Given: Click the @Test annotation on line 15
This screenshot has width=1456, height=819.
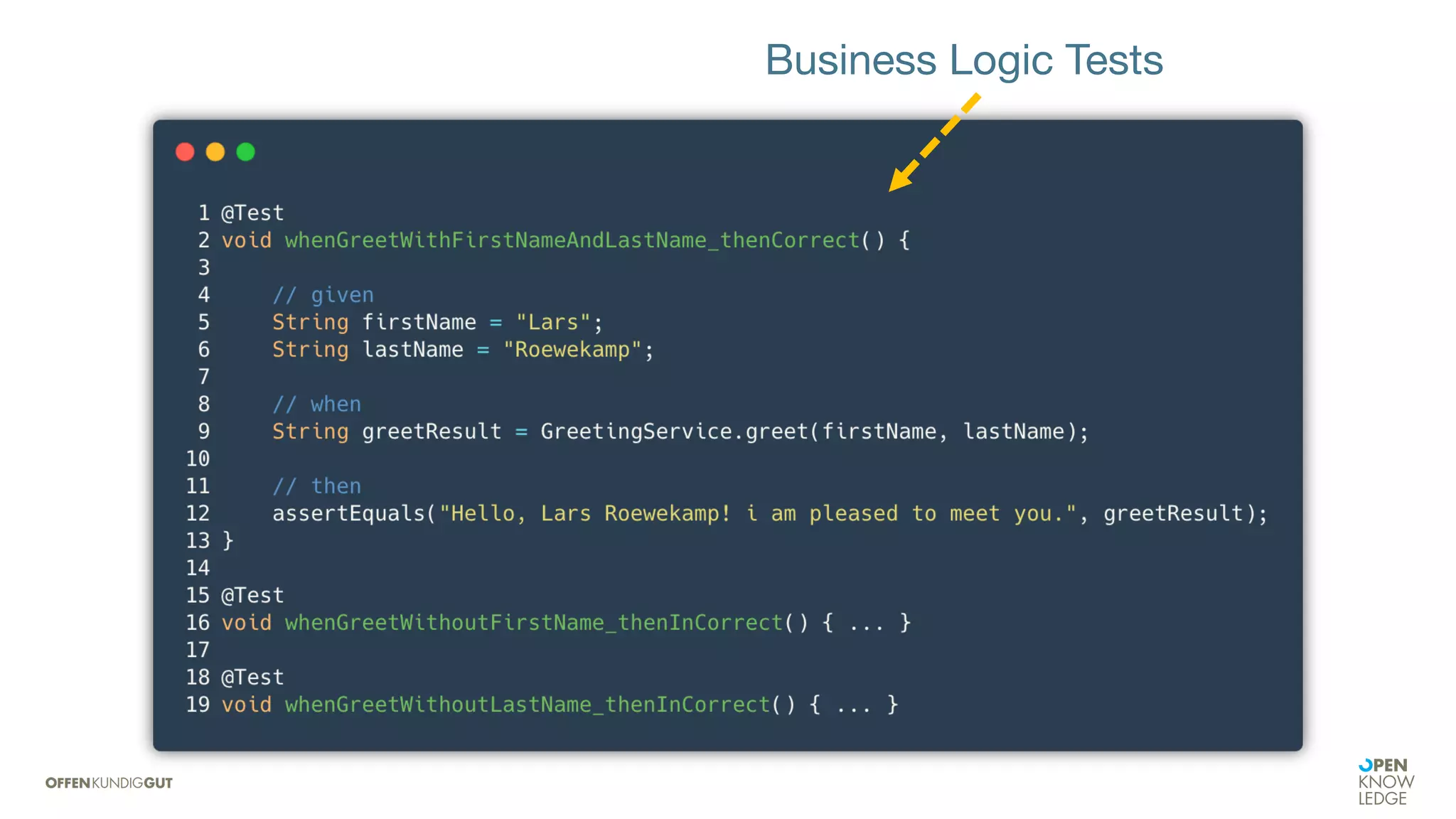Looking at the screenshot, I should (252, 595).
